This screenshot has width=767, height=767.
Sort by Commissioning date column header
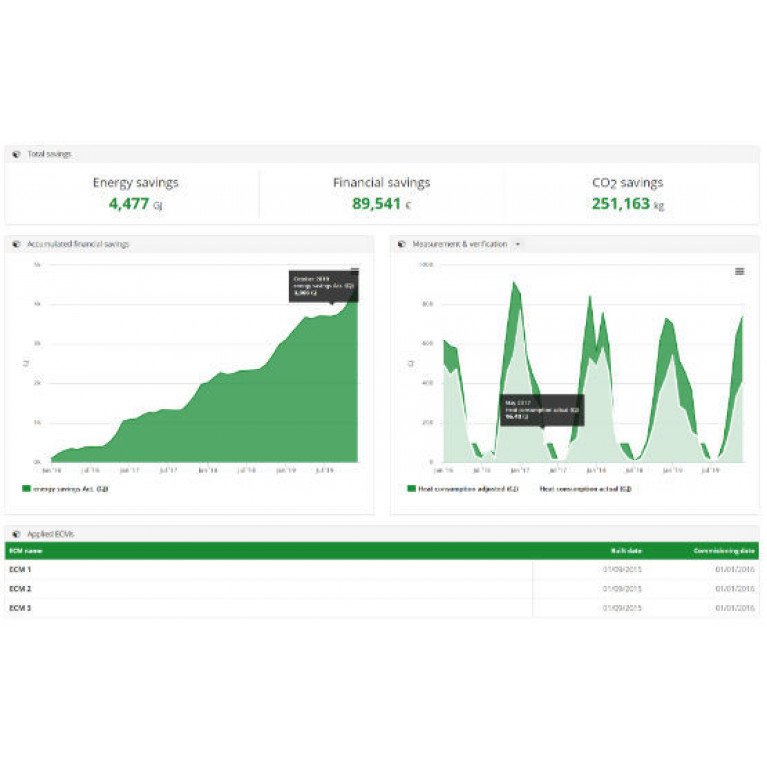tap(725, 551)
